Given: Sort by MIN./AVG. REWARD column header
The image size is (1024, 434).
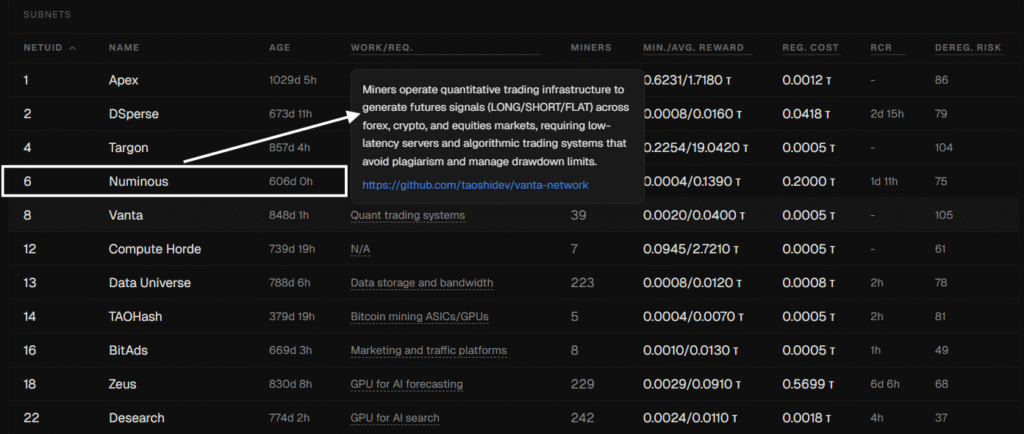Looking at the screenshot, I should 697,48.
